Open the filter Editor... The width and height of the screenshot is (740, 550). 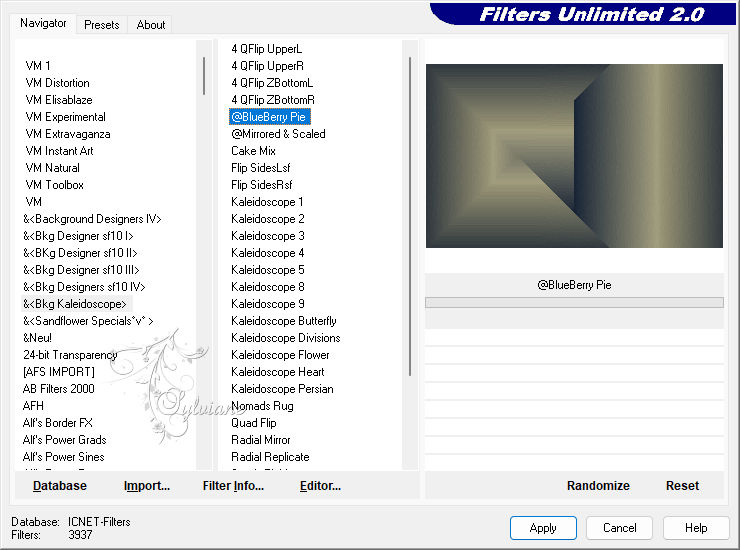coord(320,485)
